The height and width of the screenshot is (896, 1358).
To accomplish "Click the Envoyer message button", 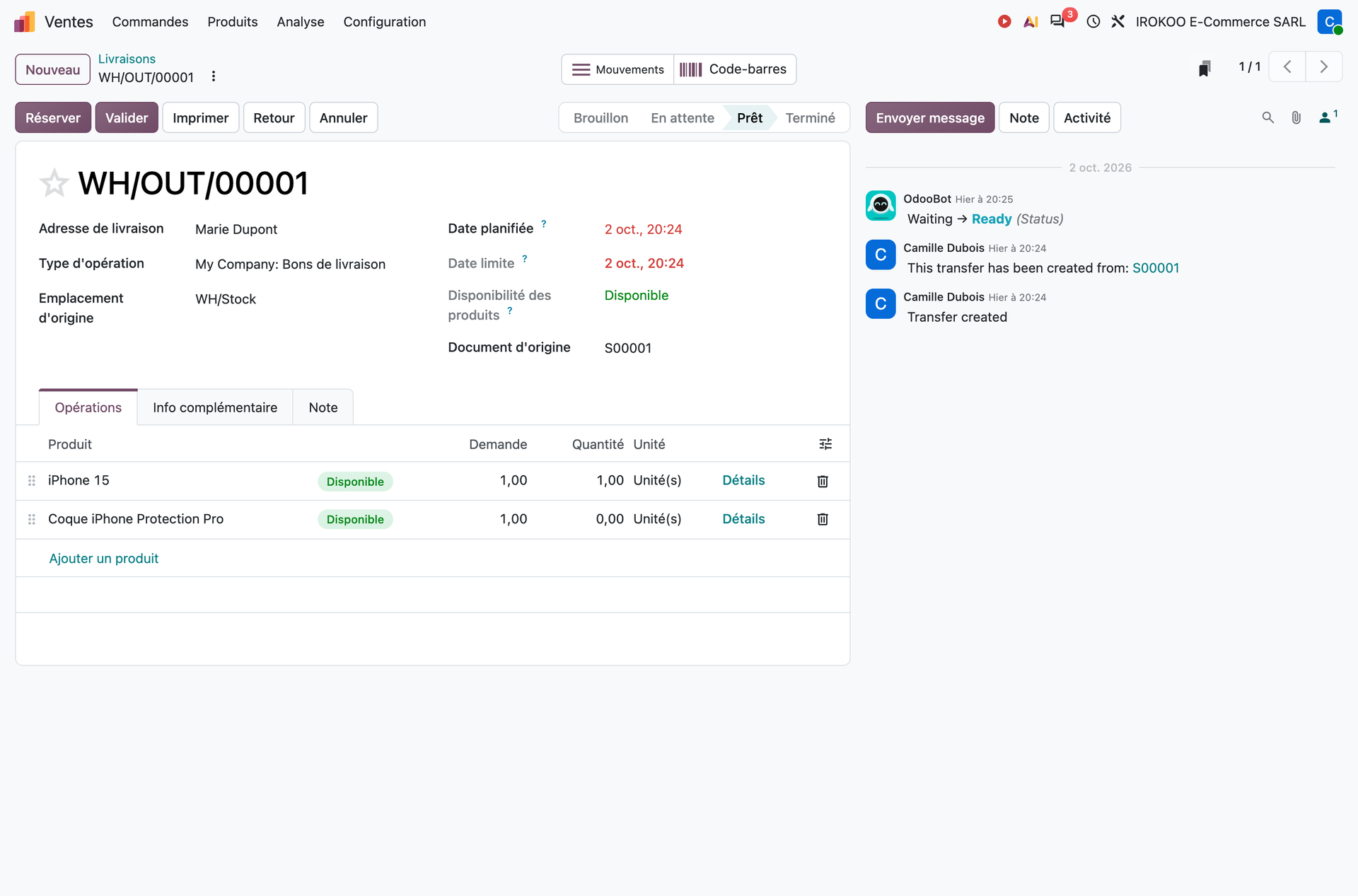I will [930, 117].
